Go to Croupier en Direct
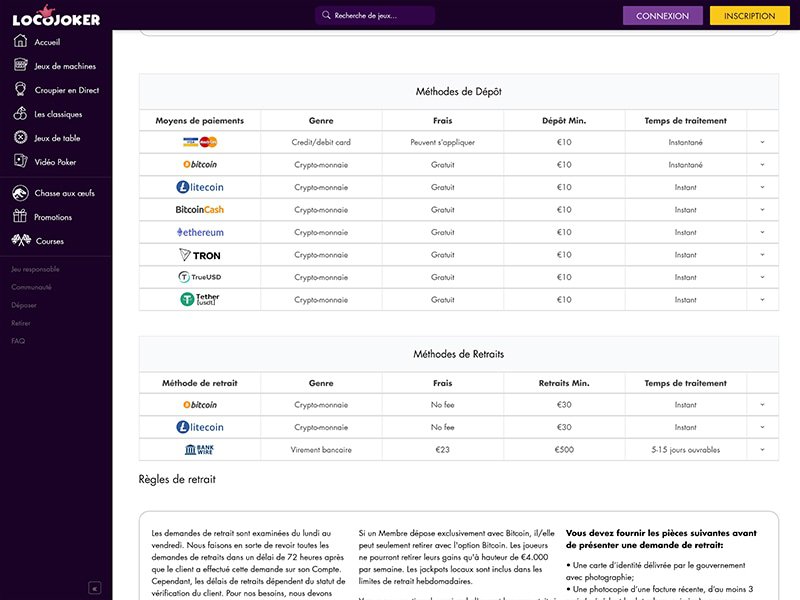The height and width of the screenshot is (600, 800). coord(67,90)
